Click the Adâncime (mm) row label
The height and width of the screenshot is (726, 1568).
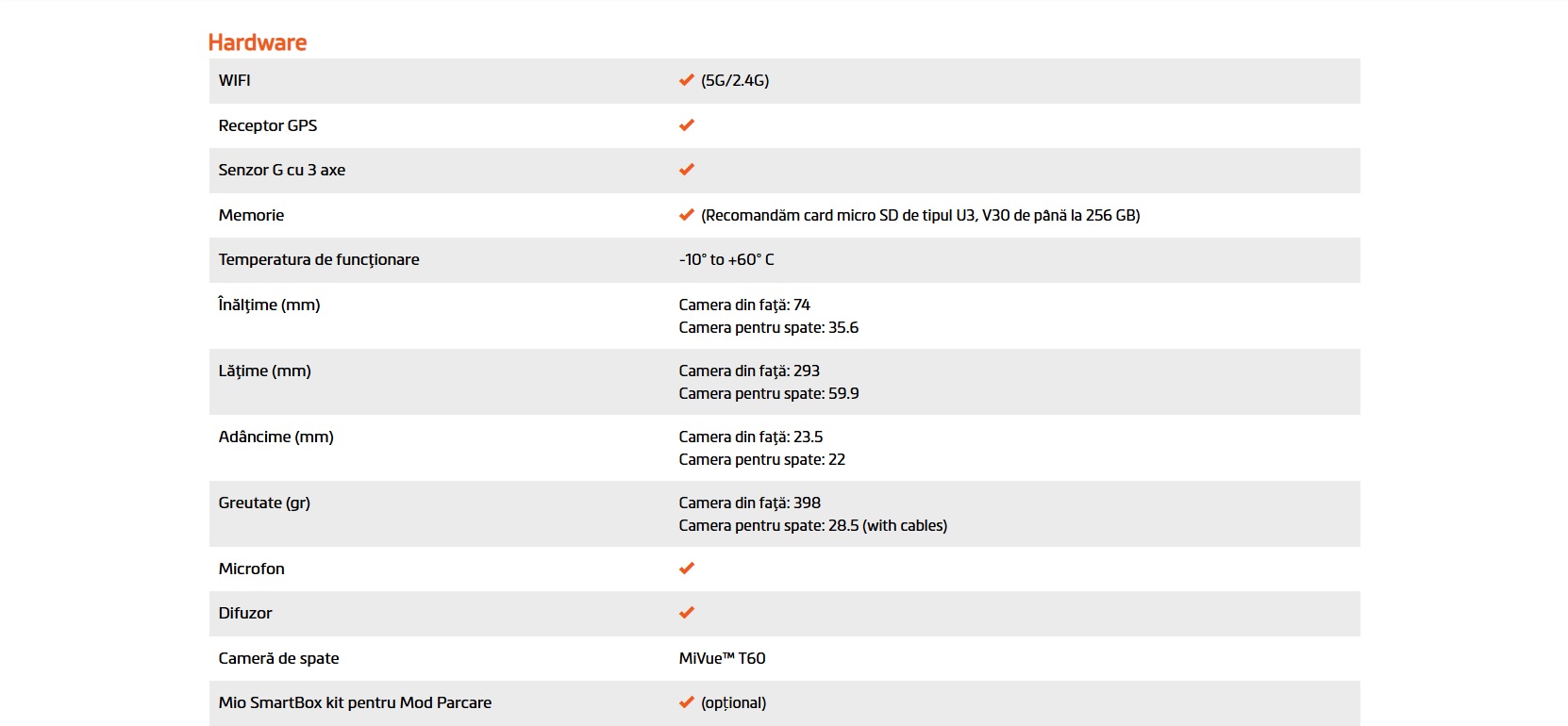(275, 437)
